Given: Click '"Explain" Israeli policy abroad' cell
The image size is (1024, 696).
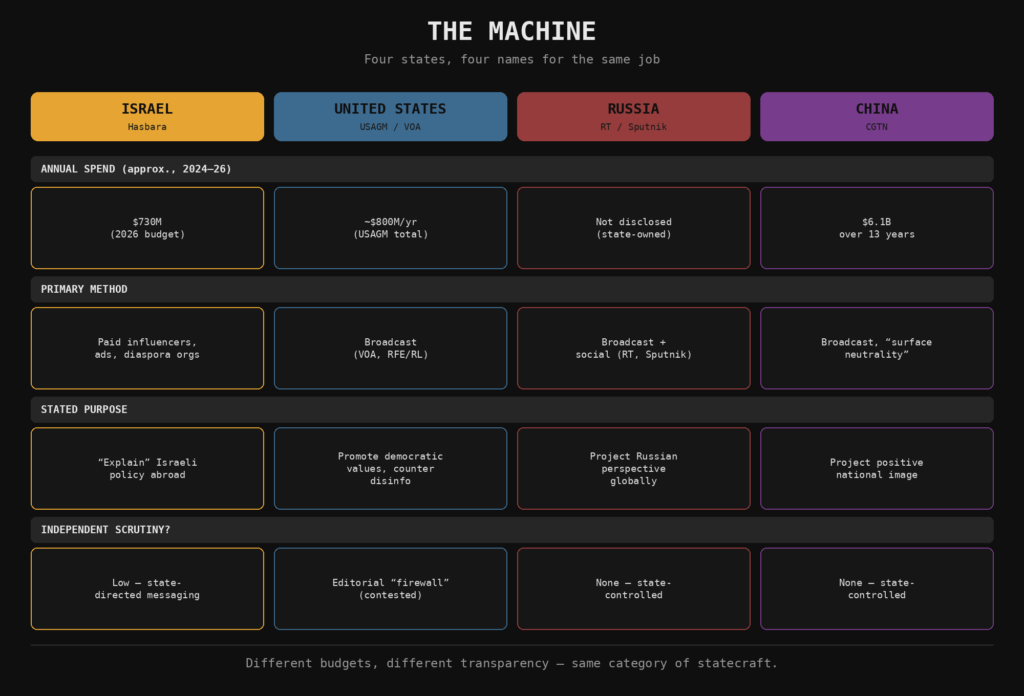Looking at the screenshot, I should [x=148, y=468].
